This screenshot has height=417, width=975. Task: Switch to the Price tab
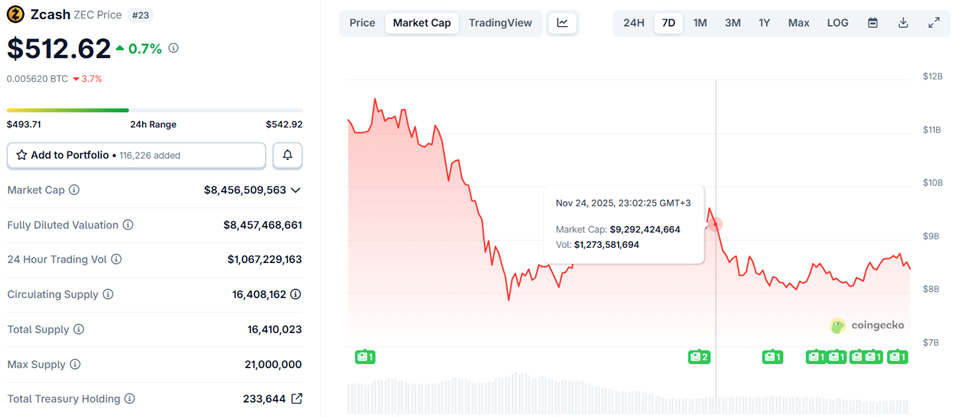click(362, 23)
